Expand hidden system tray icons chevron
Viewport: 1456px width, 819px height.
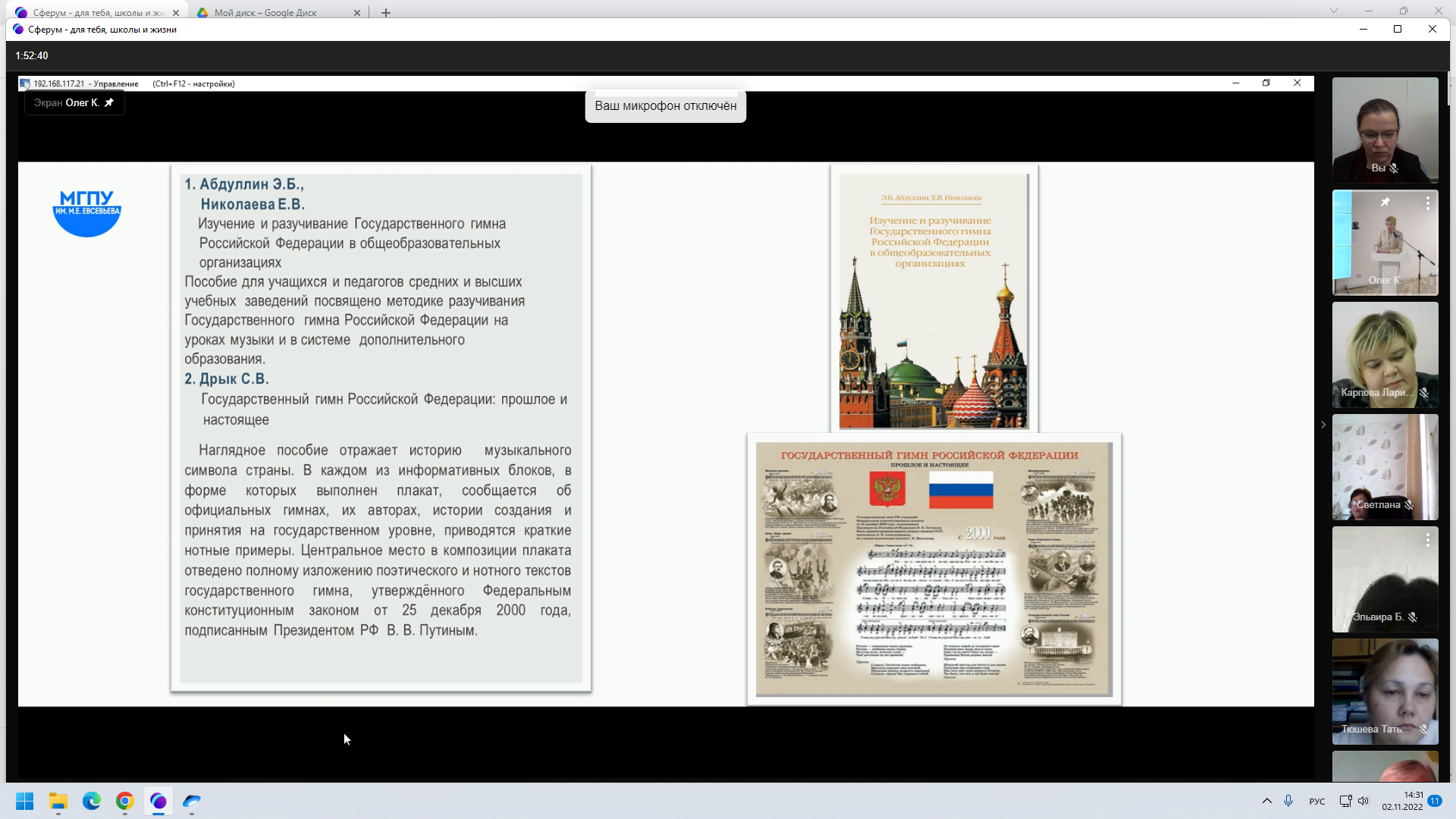(x=1267, y=801)
